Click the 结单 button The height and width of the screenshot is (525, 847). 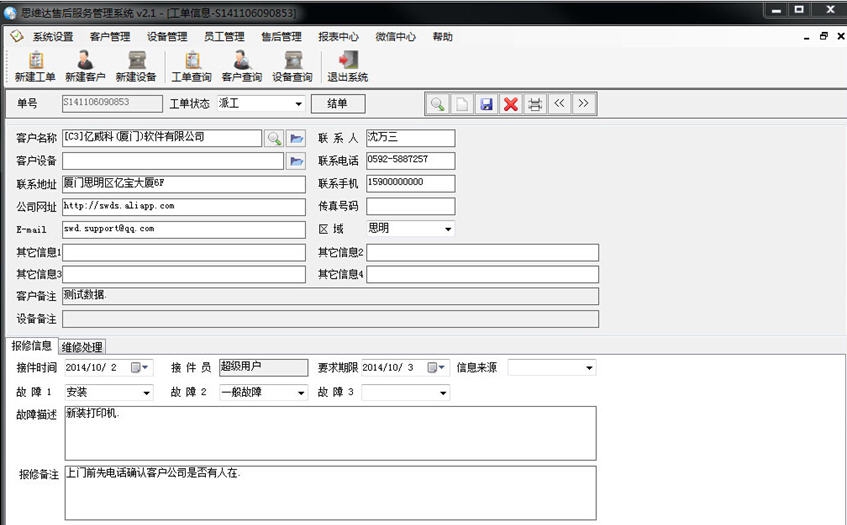(x=338, y=104)
